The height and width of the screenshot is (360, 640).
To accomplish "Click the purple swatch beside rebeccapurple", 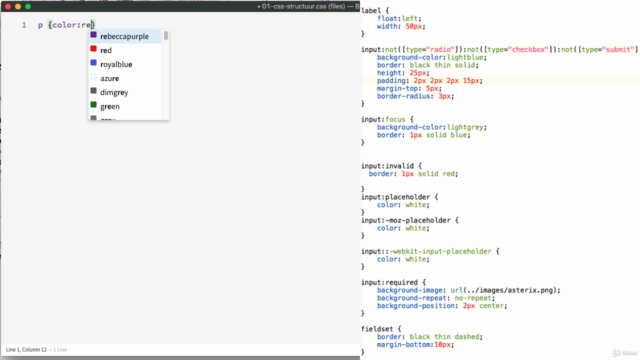I will click(x=93, y=35).
